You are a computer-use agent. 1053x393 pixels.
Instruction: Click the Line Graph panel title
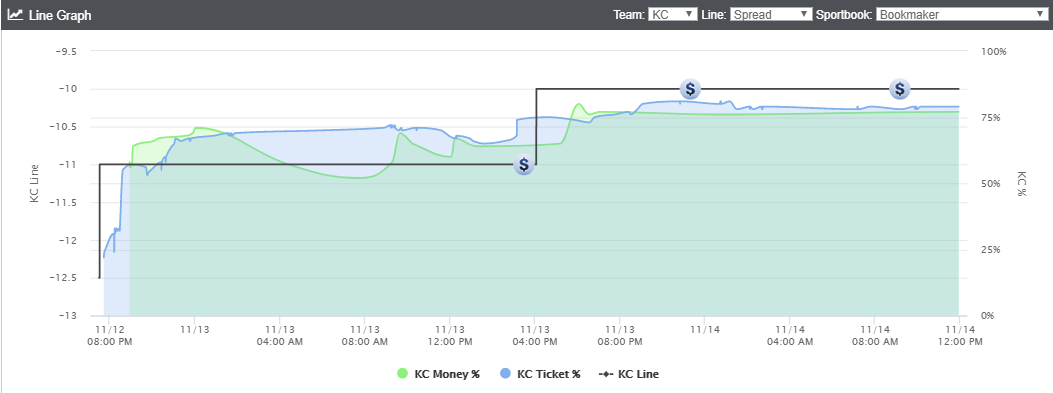[60, 15]
